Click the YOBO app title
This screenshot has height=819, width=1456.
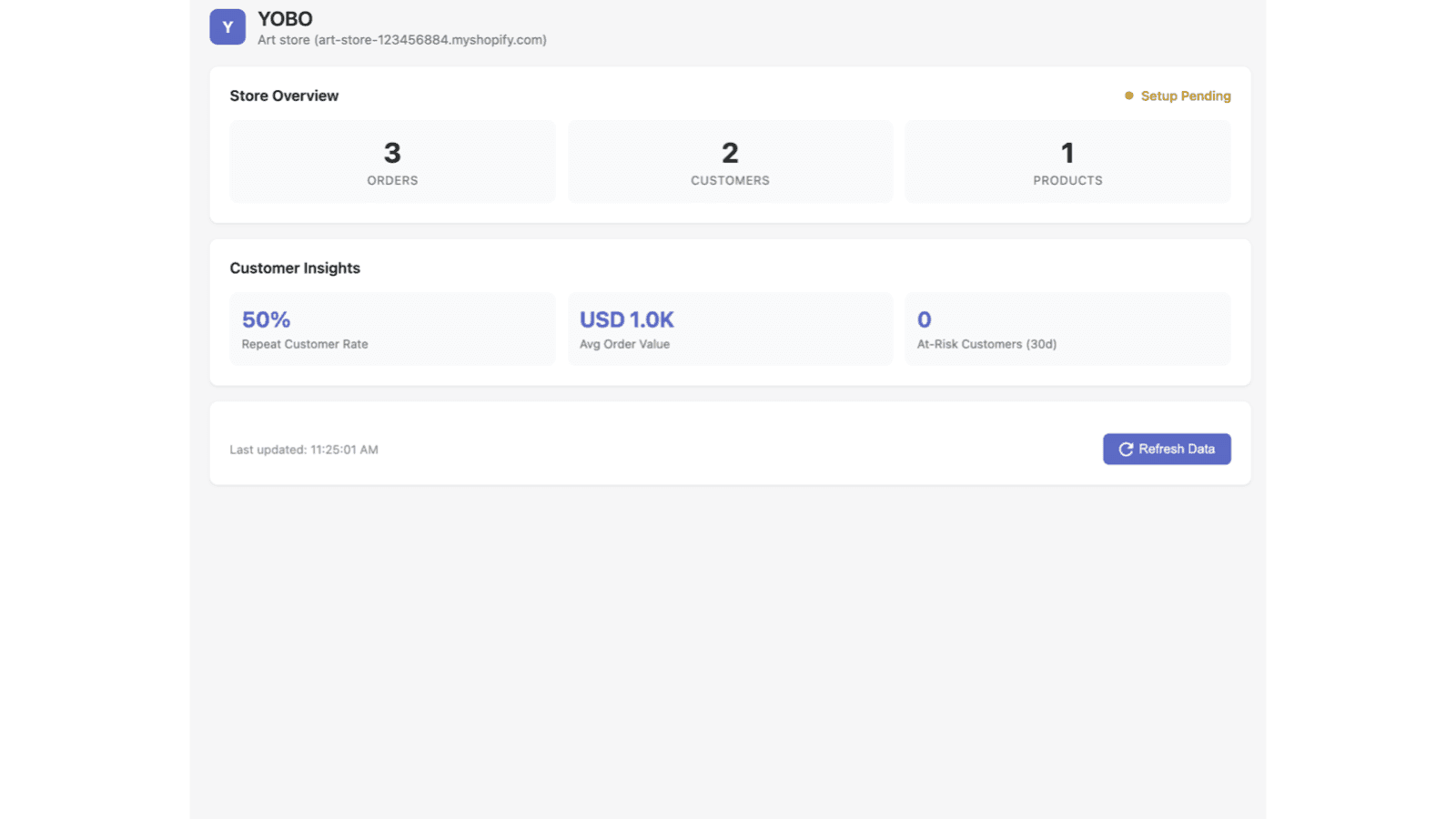coord(285,19)
